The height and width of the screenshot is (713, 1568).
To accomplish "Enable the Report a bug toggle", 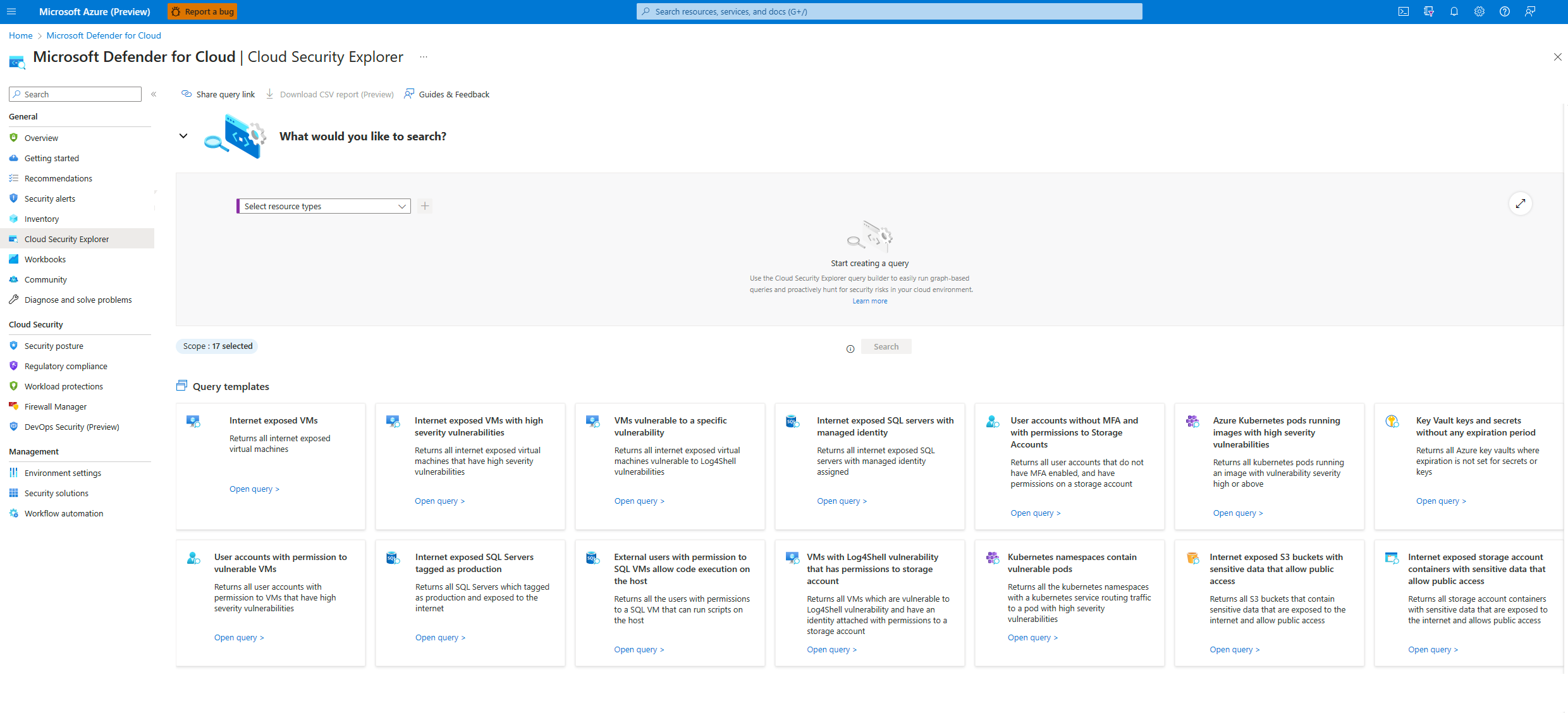I will point(203,11).
